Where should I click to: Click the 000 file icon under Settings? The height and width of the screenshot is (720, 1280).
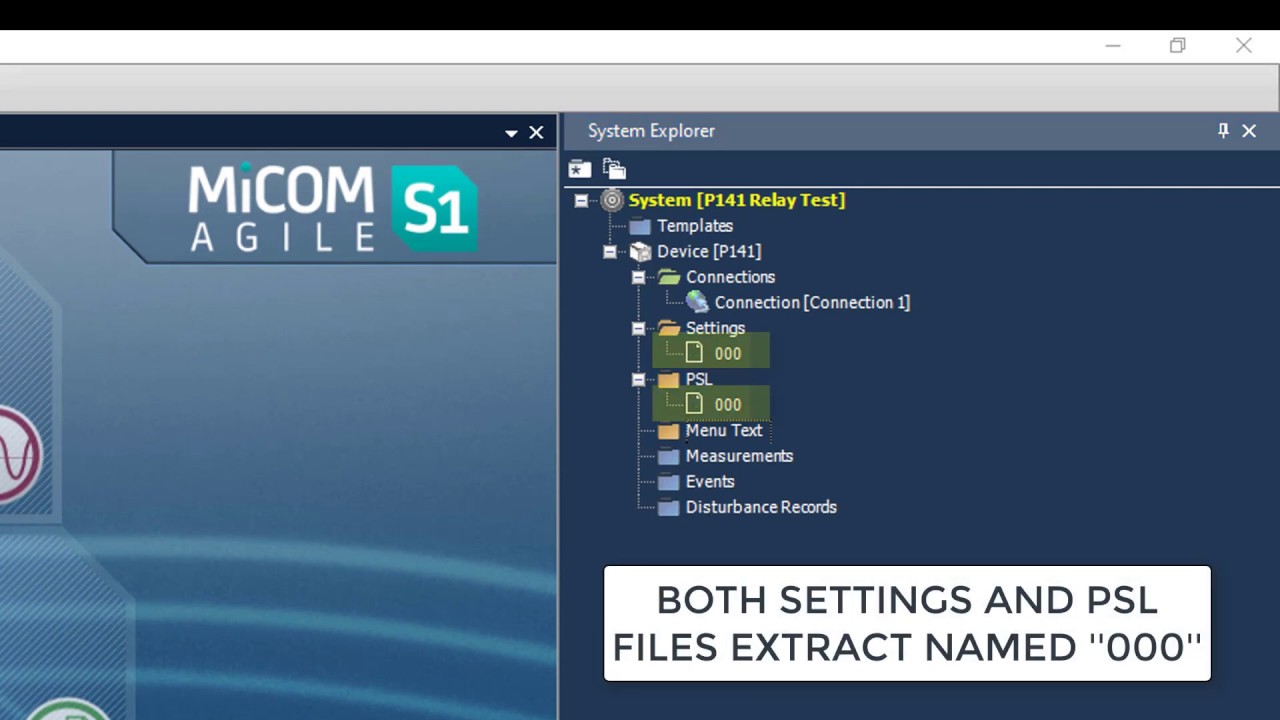pos(695,353)
